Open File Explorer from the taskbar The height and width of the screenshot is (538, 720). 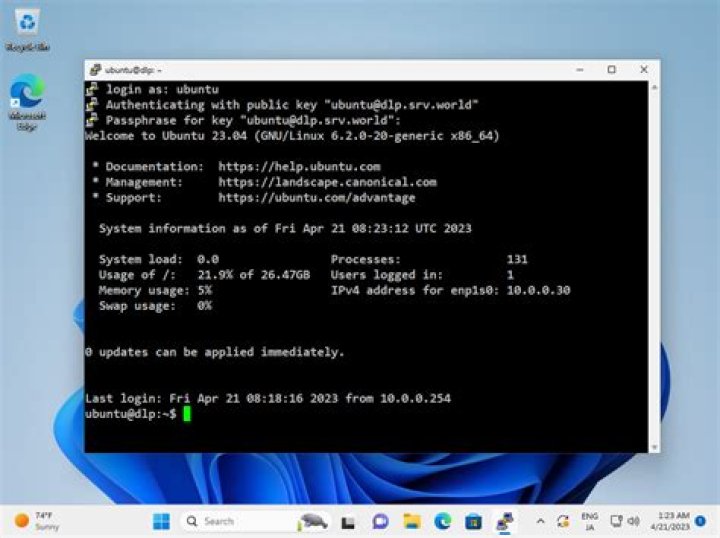pyautogui.click(x=412, y=521)
